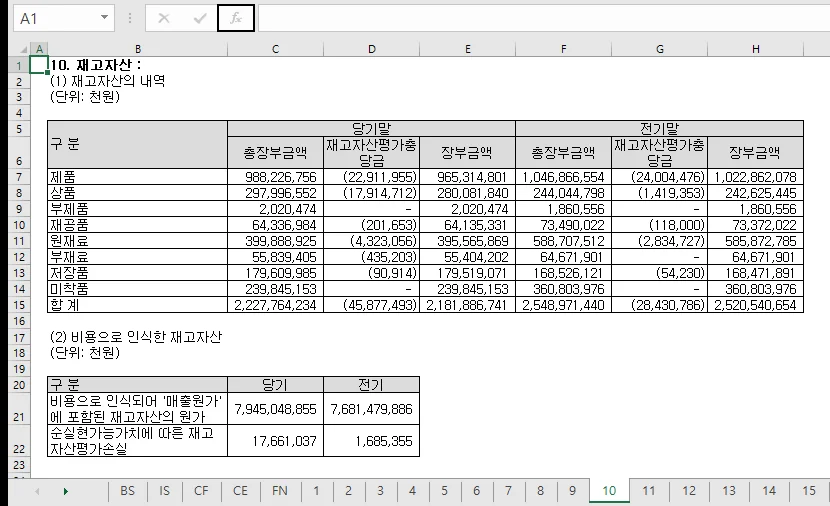830x506 pixels.
Task: Open the FN sheet tab
Action: pyautogui.click(x=279, y=491)
